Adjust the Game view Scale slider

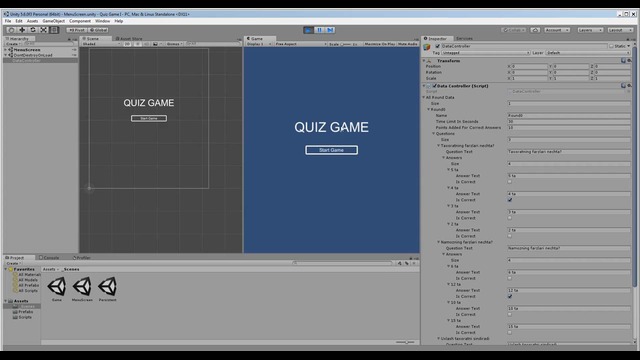point(346,44)
